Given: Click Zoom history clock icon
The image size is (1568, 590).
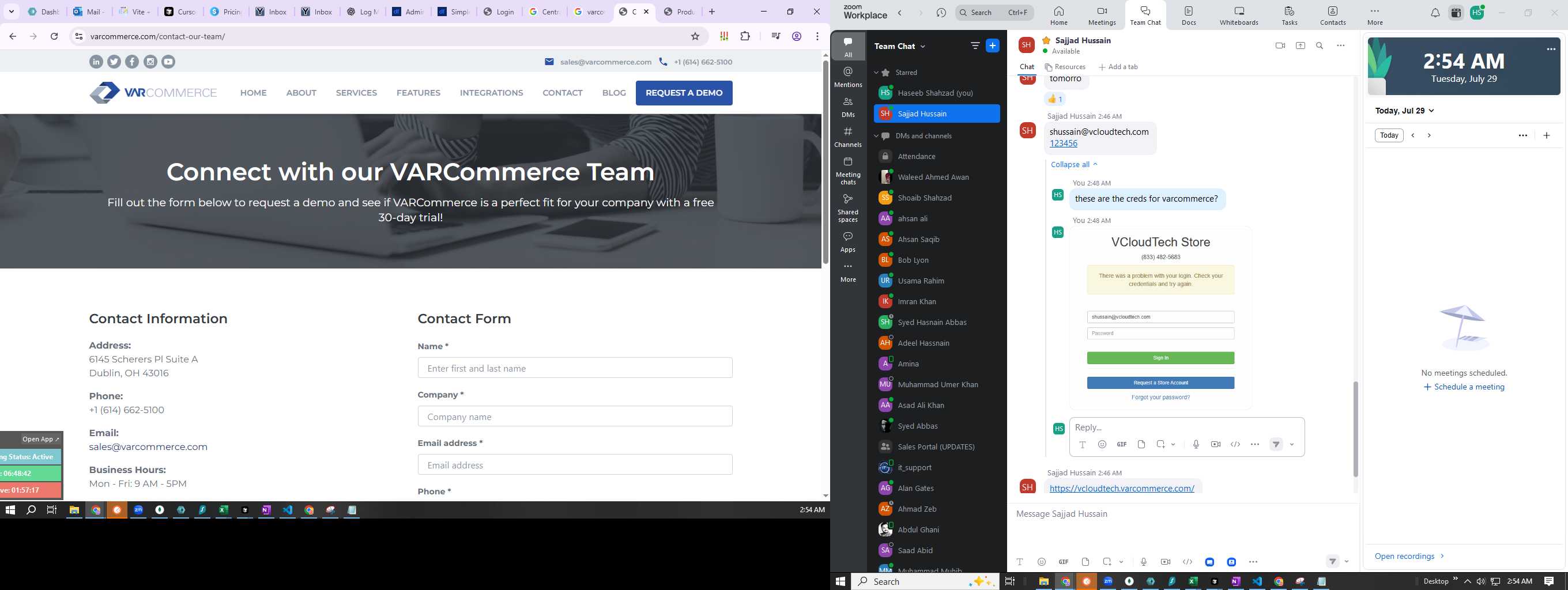Looking at the screenshot, I should pyautogui.click(x=941, y=13).
